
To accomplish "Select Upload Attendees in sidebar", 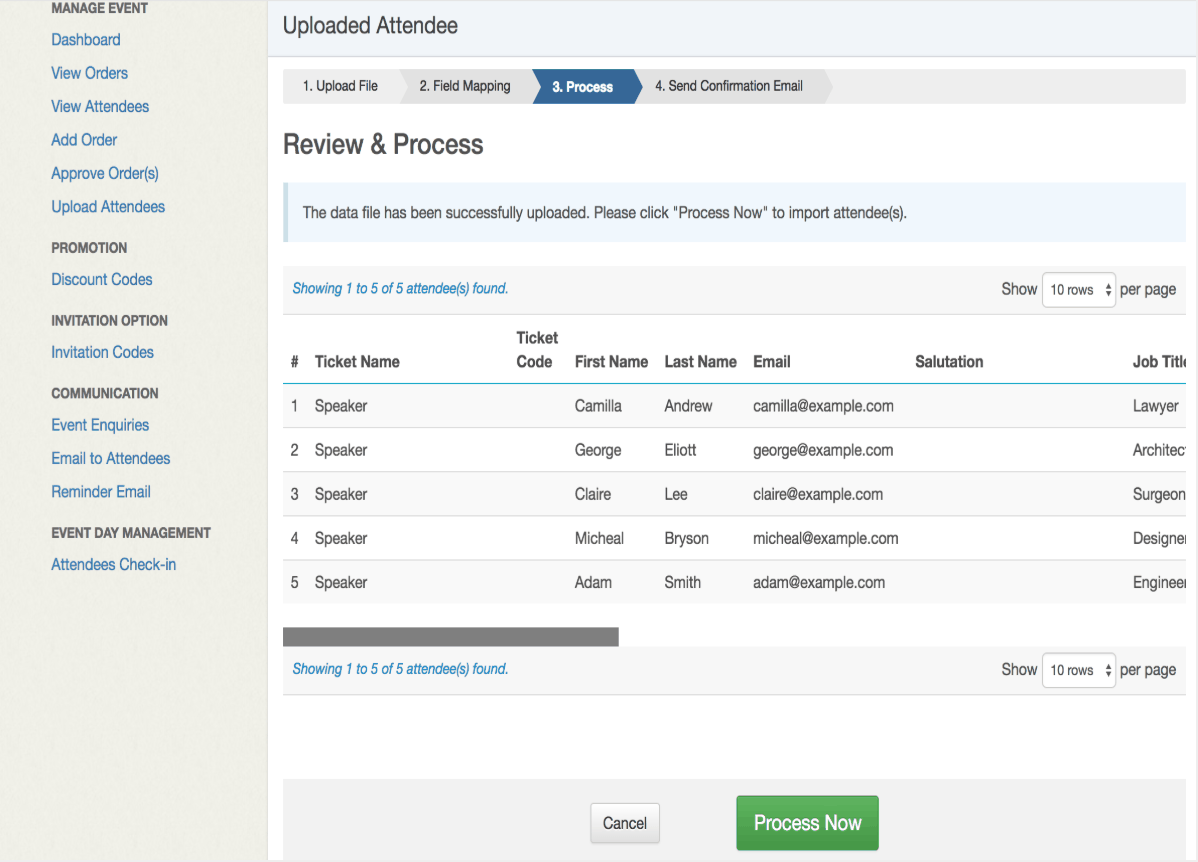I will 108,207.
